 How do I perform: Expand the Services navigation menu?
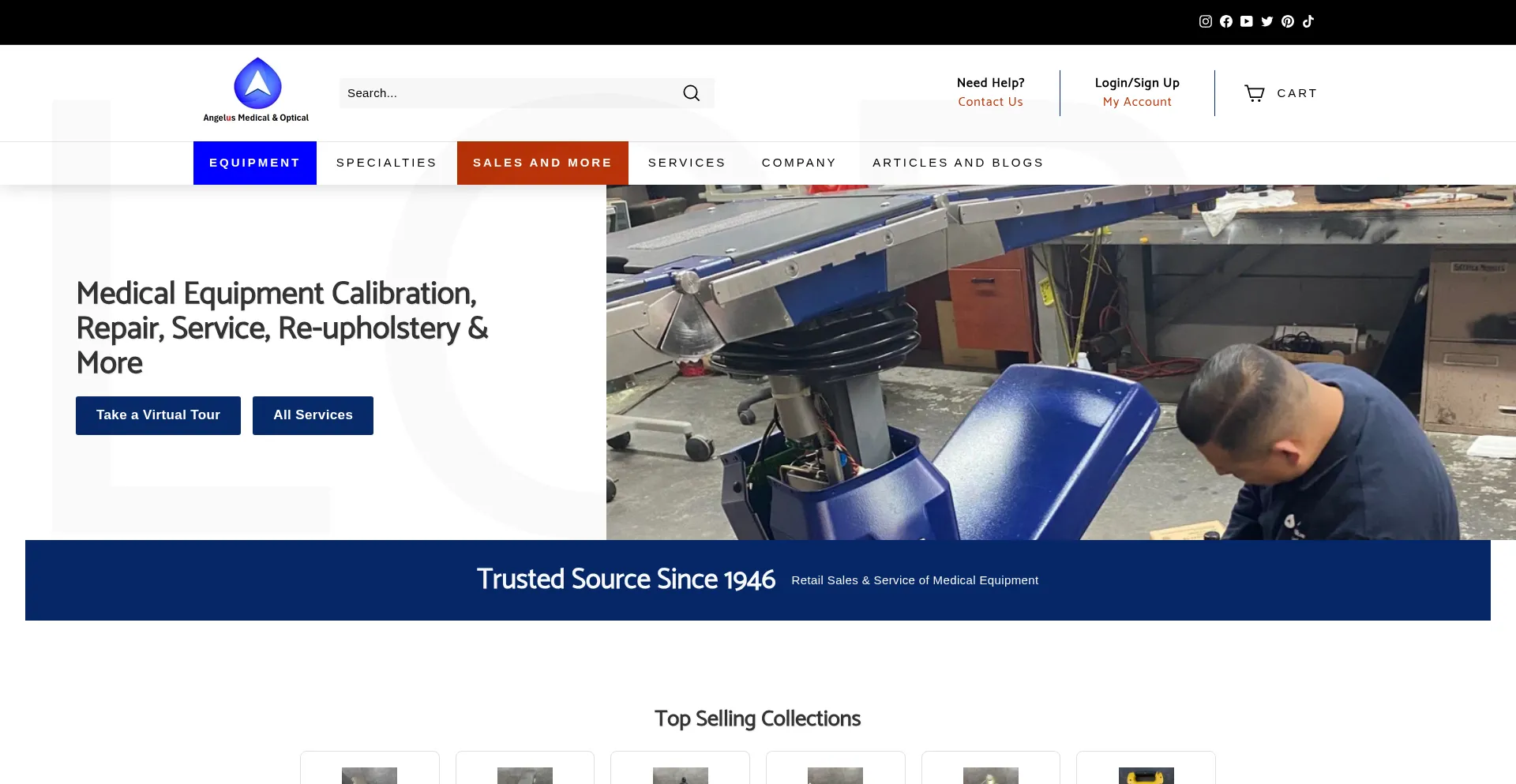click(686, 163)
